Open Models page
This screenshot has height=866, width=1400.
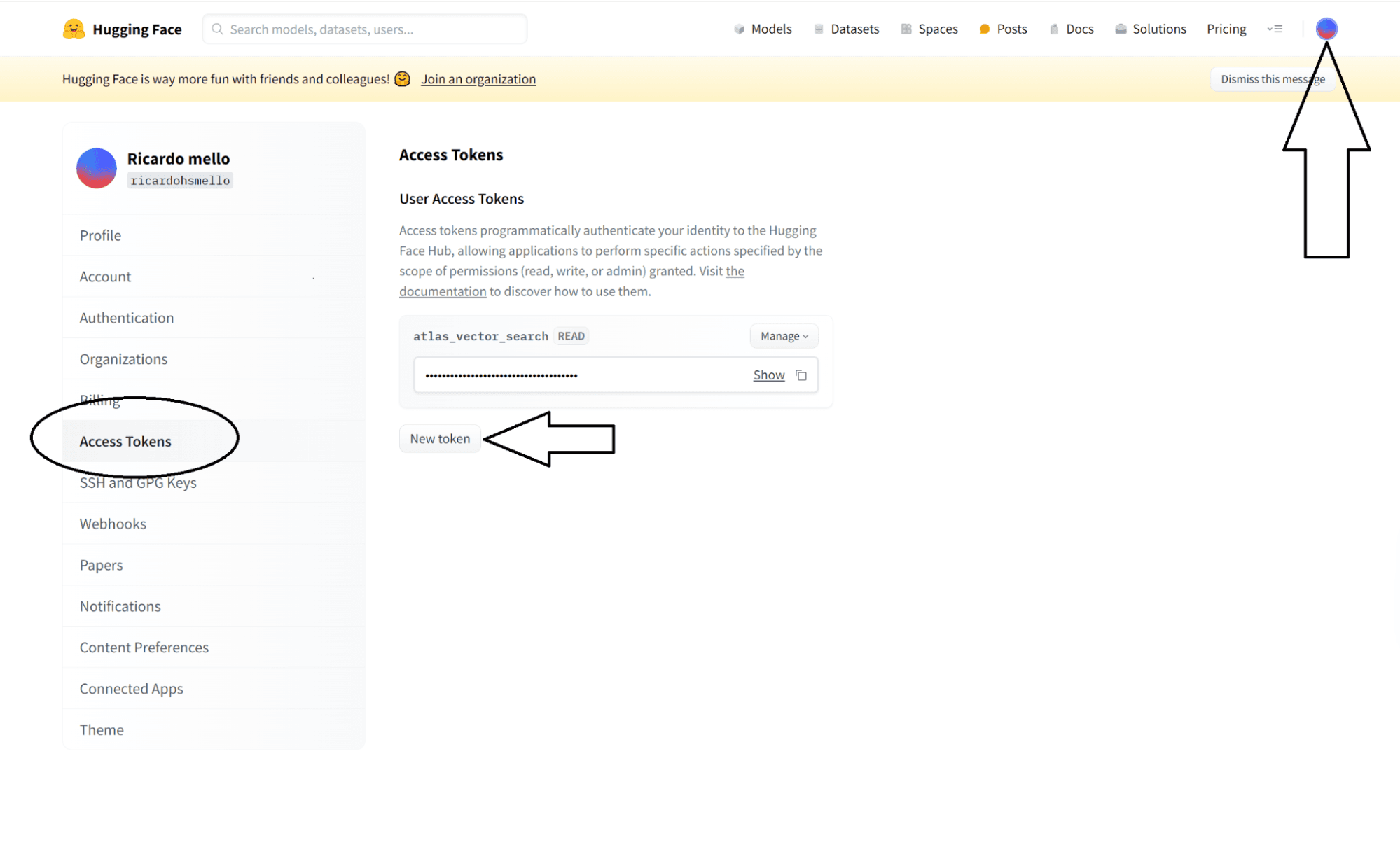(x=763, y=29)
